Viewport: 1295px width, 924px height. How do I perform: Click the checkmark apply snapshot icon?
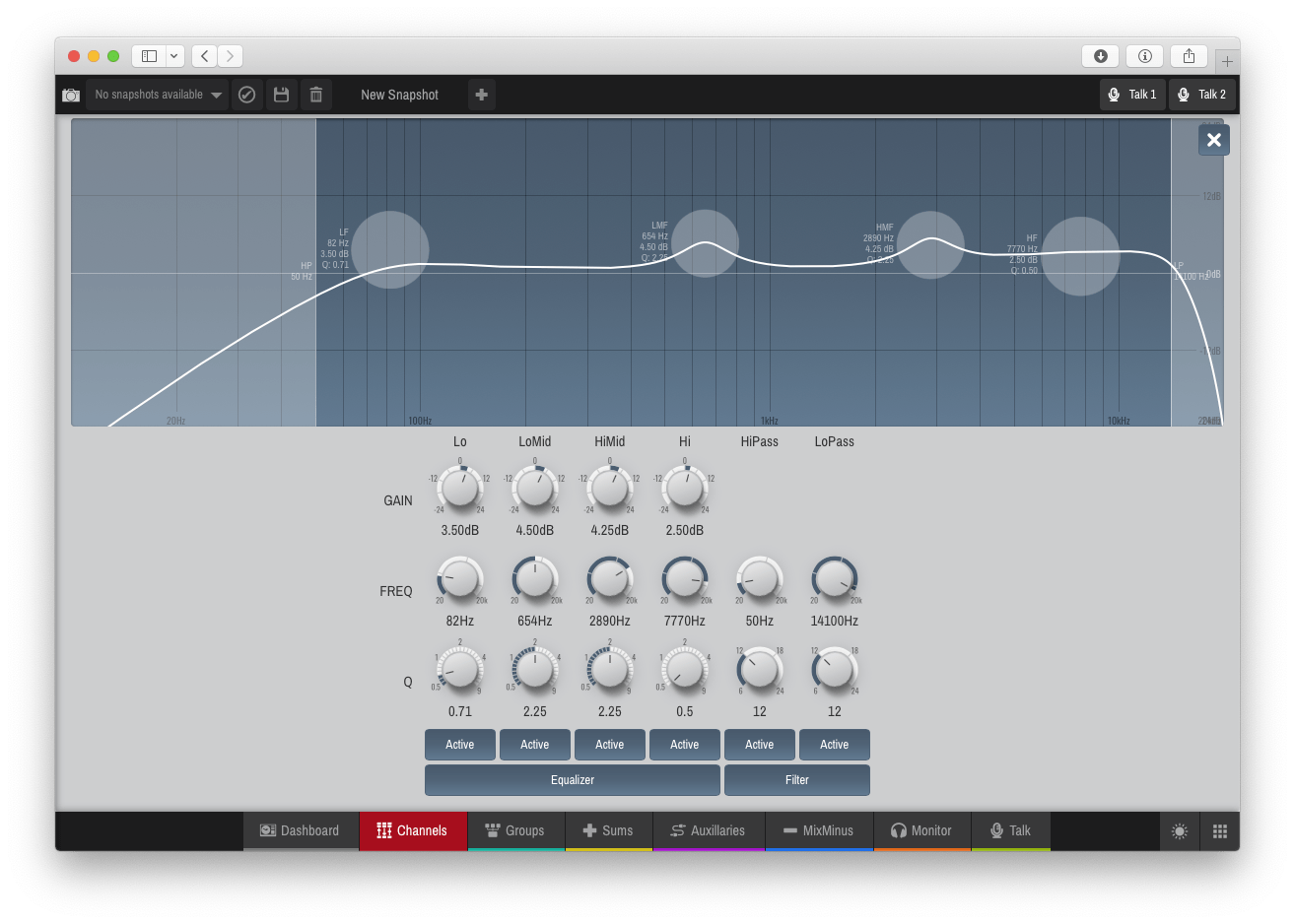pos(247,95)
